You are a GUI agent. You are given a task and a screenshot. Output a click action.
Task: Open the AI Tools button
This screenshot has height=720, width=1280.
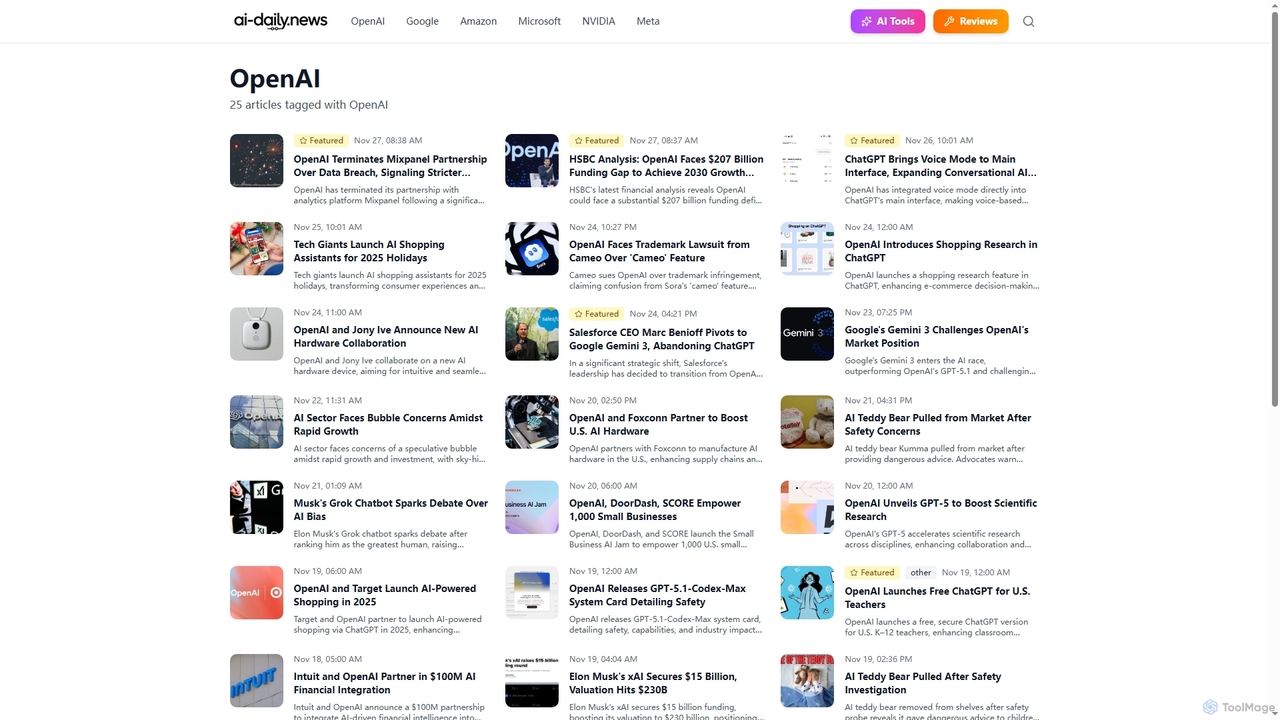coord(888,21)
